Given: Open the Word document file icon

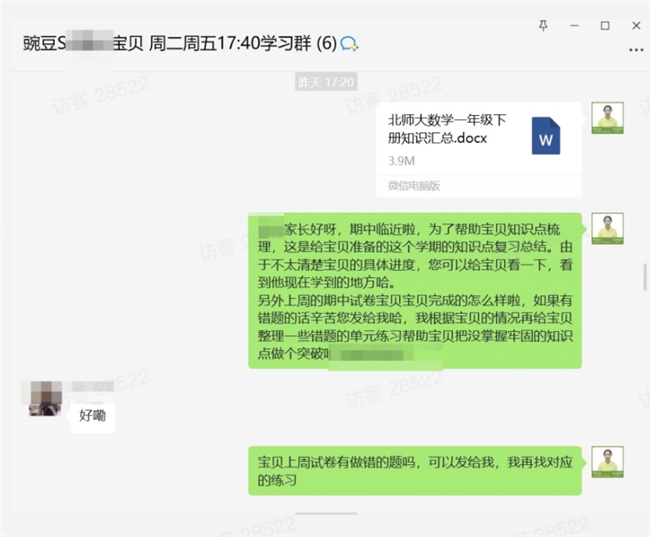Looking at the screenshot, I should [546, 136].
